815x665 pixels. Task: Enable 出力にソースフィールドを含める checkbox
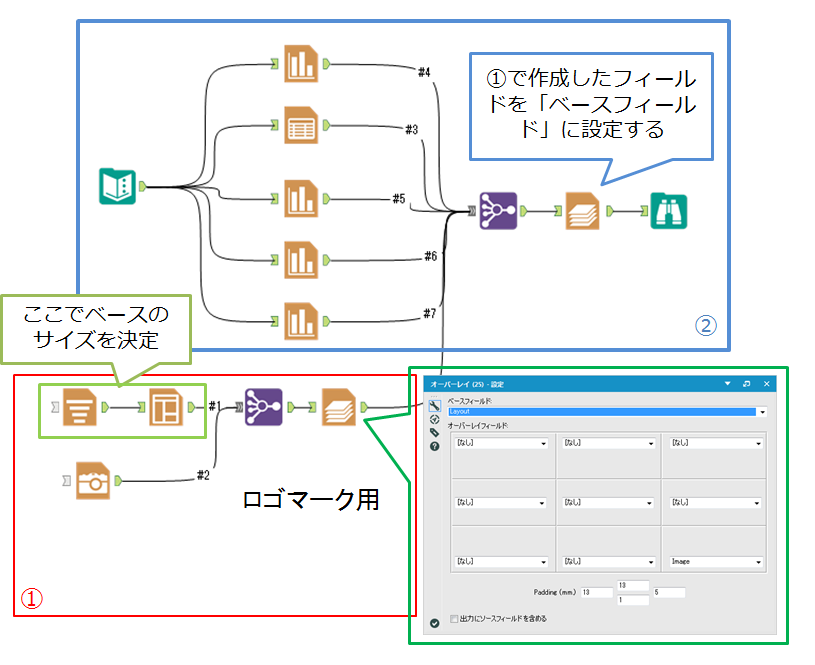456,619
